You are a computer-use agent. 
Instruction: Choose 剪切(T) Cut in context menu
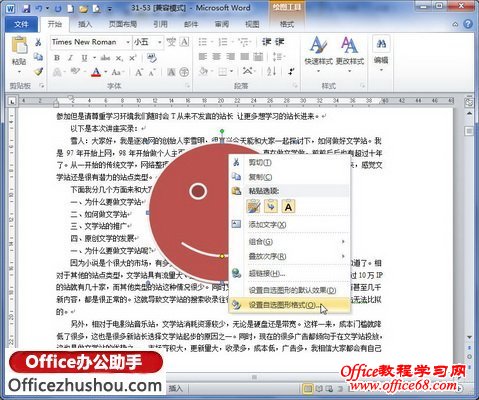289,163
